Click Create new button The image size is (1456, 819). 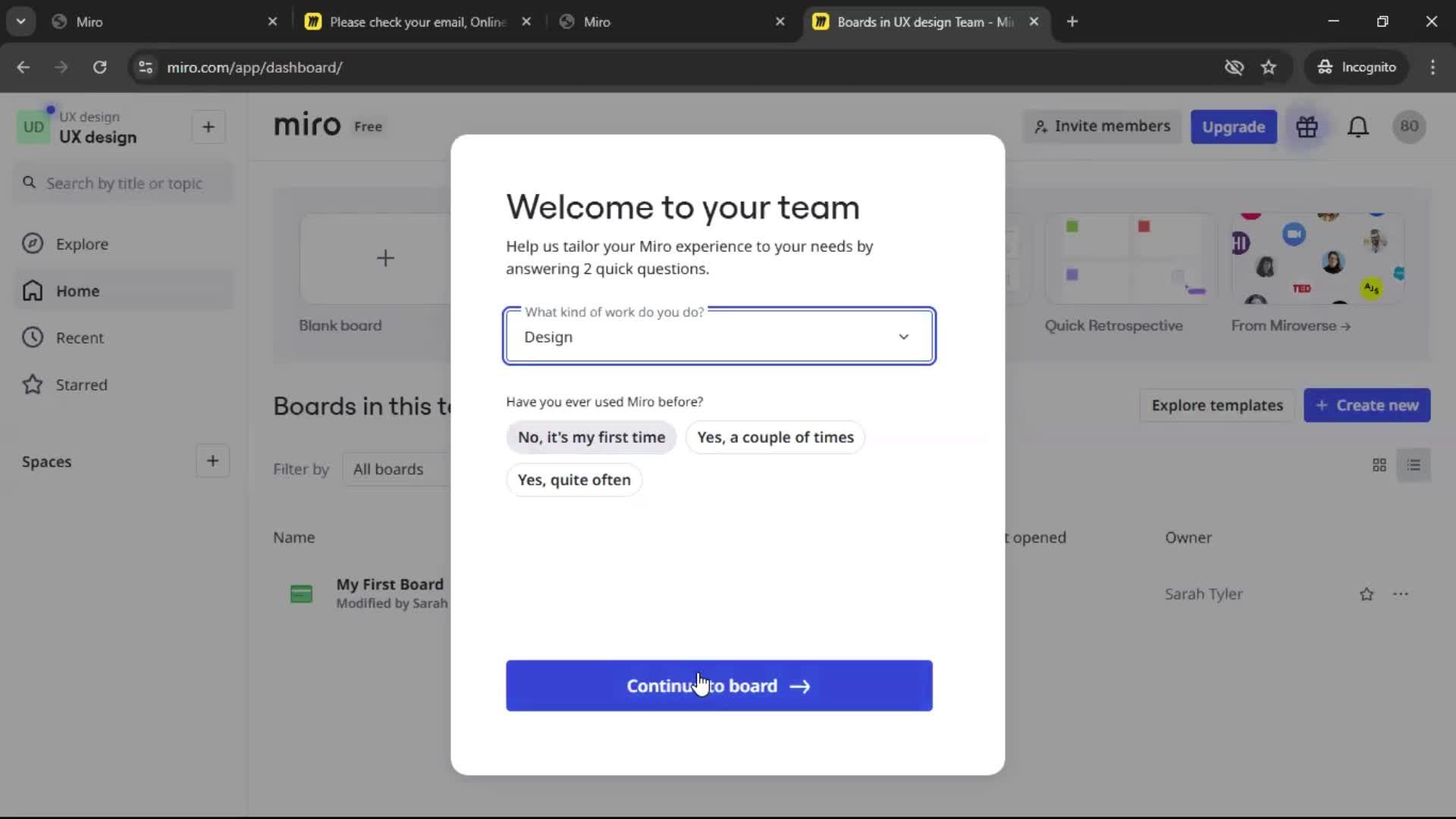click(x=1367, y=406)
